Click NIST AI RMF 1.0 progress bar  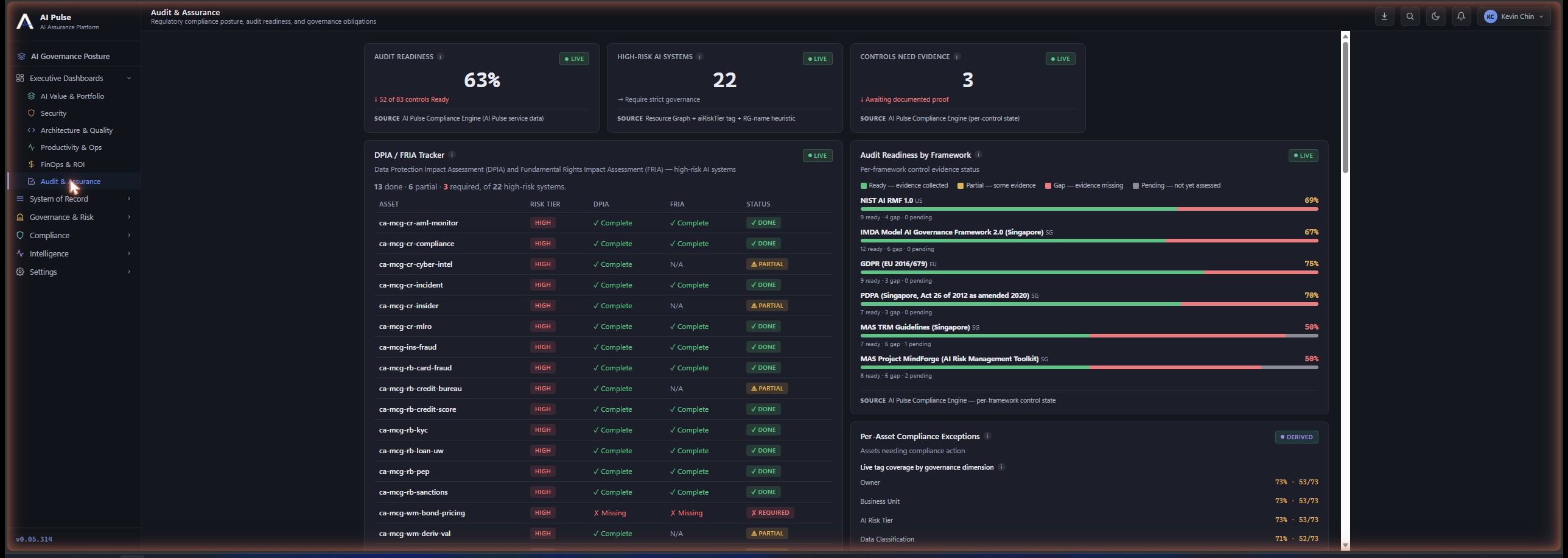click(x=1089, y=209)
